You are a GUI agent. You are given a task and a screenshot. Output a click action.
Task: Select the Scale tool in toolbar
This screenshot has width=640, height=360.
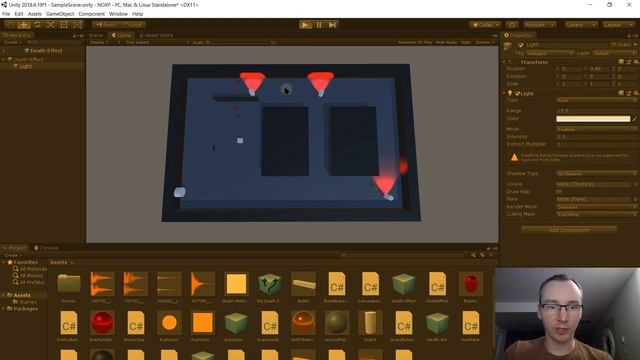pos(51,25)
